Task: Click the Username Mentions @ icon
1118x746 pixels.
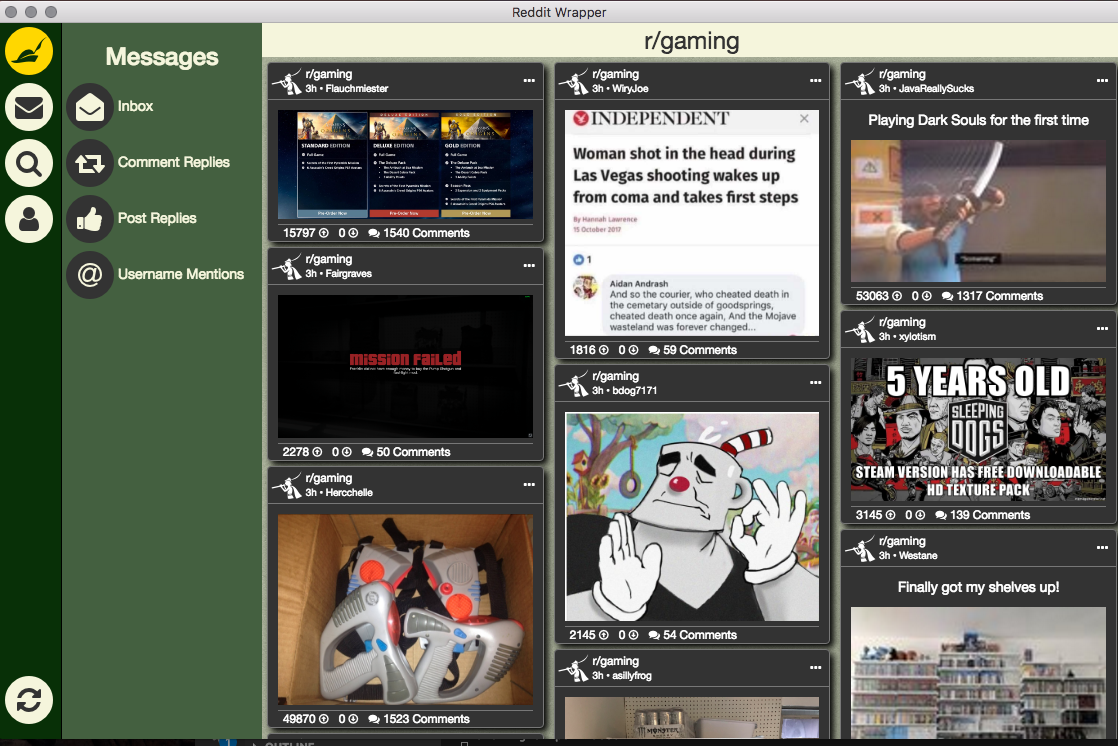Action: coord(90,275)
